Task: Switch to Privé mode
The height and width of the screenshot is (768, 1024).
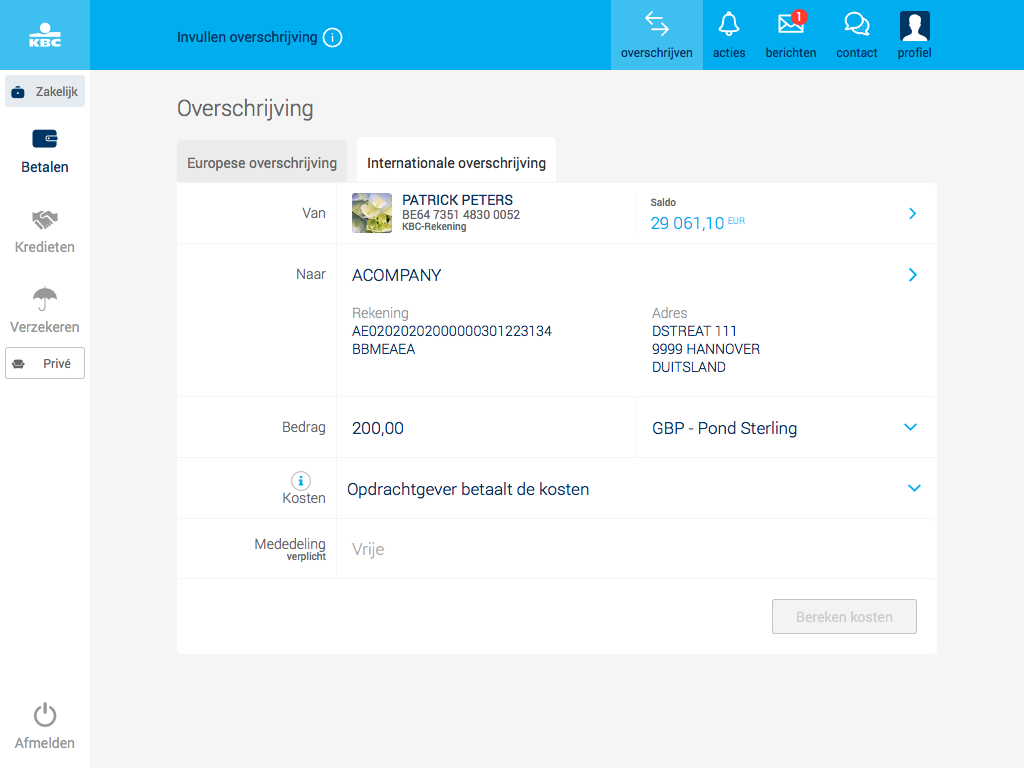Action: pos(45,364)
